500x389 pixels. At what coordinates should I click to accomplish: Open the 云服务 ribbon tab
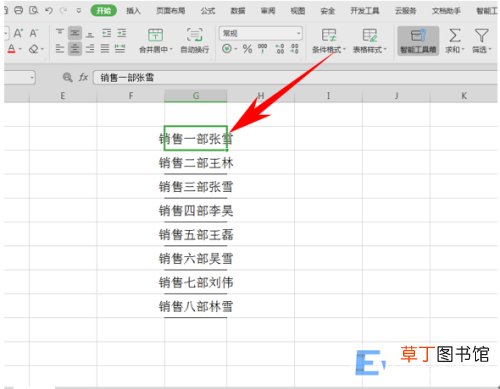[406, 11]
